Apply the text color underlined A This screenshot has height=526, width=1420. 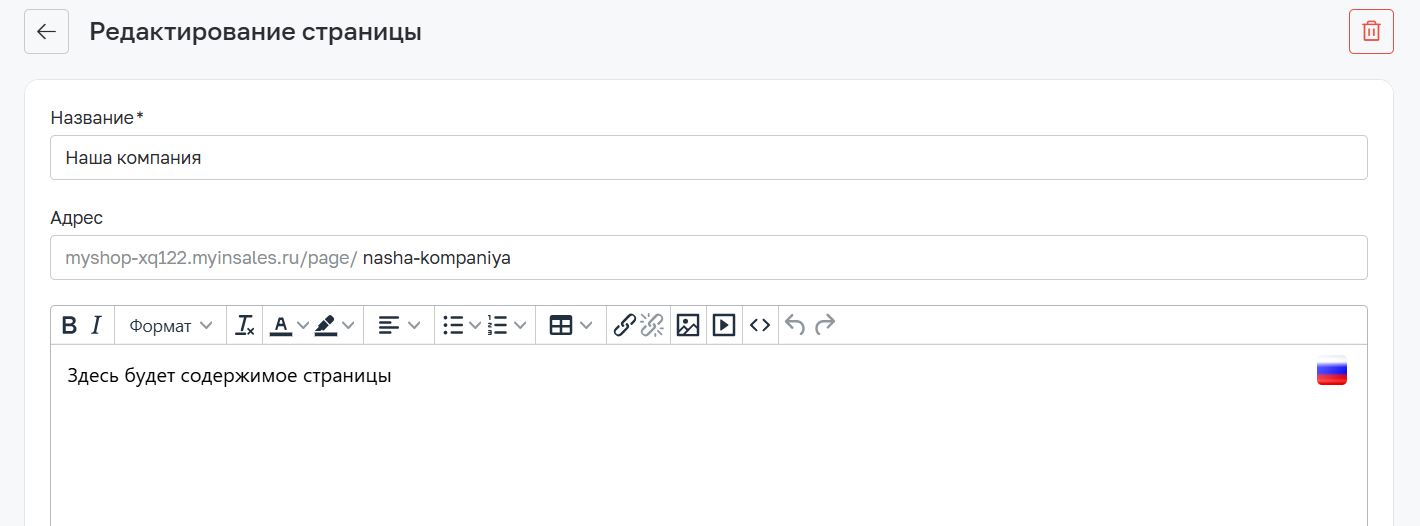(281, 325)
